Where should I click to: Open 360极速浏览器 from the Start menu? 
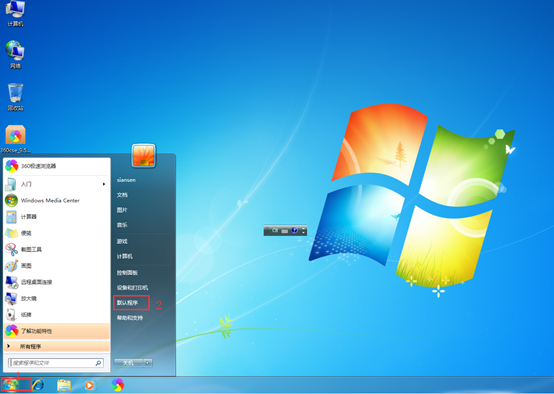pos(57,166)
